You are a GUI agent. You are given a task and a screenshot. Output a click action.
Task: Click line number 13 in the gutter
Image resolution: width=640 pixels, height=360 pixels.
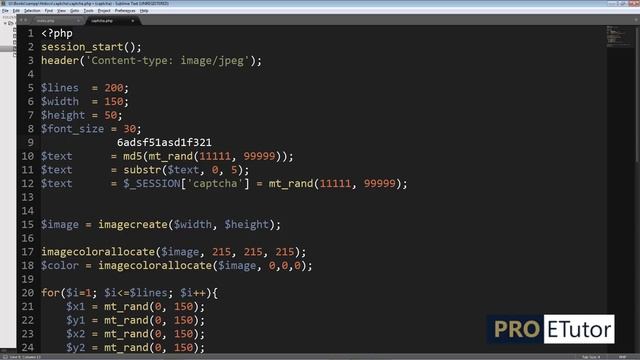tap(27, 197)
